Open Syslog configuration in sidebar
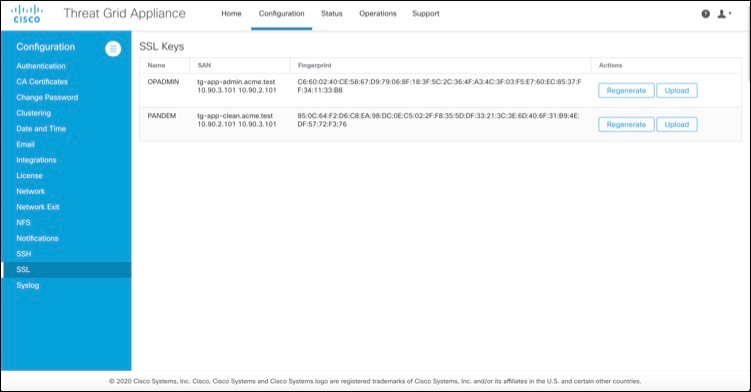The width and height of the screenshot is (751, 392). pos(28,285)
